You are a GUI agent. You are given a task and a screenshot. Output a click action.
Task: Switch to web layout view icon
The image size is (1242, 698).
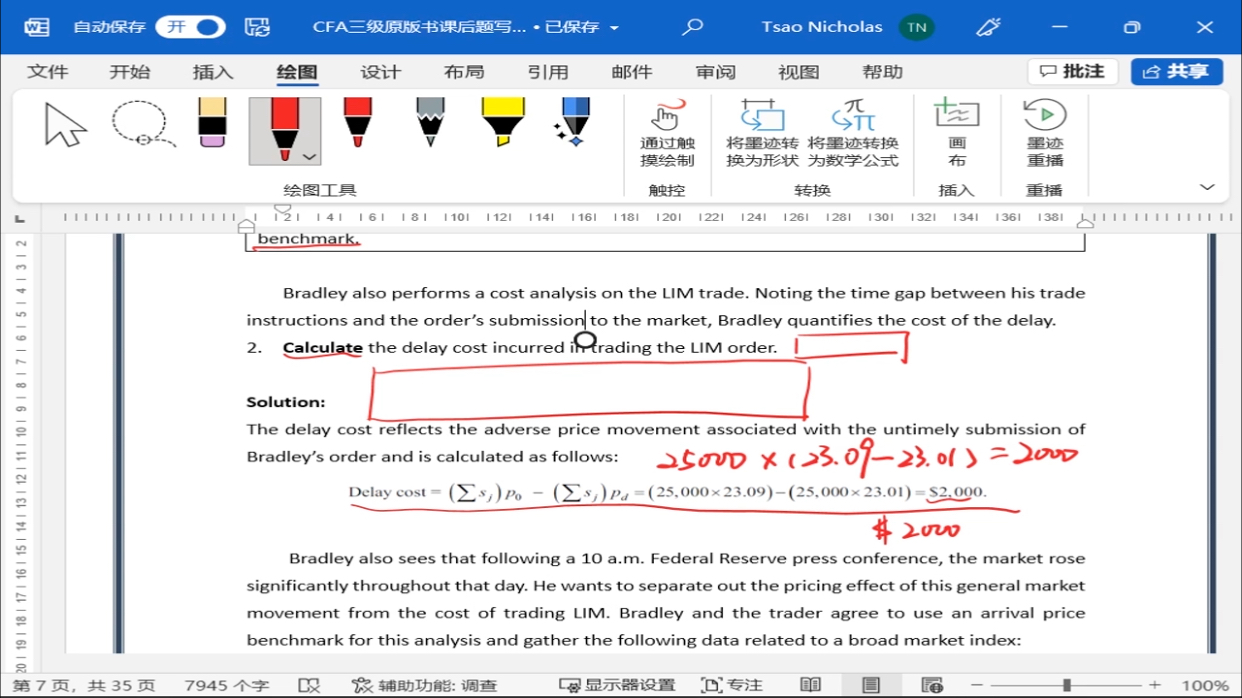932,685
